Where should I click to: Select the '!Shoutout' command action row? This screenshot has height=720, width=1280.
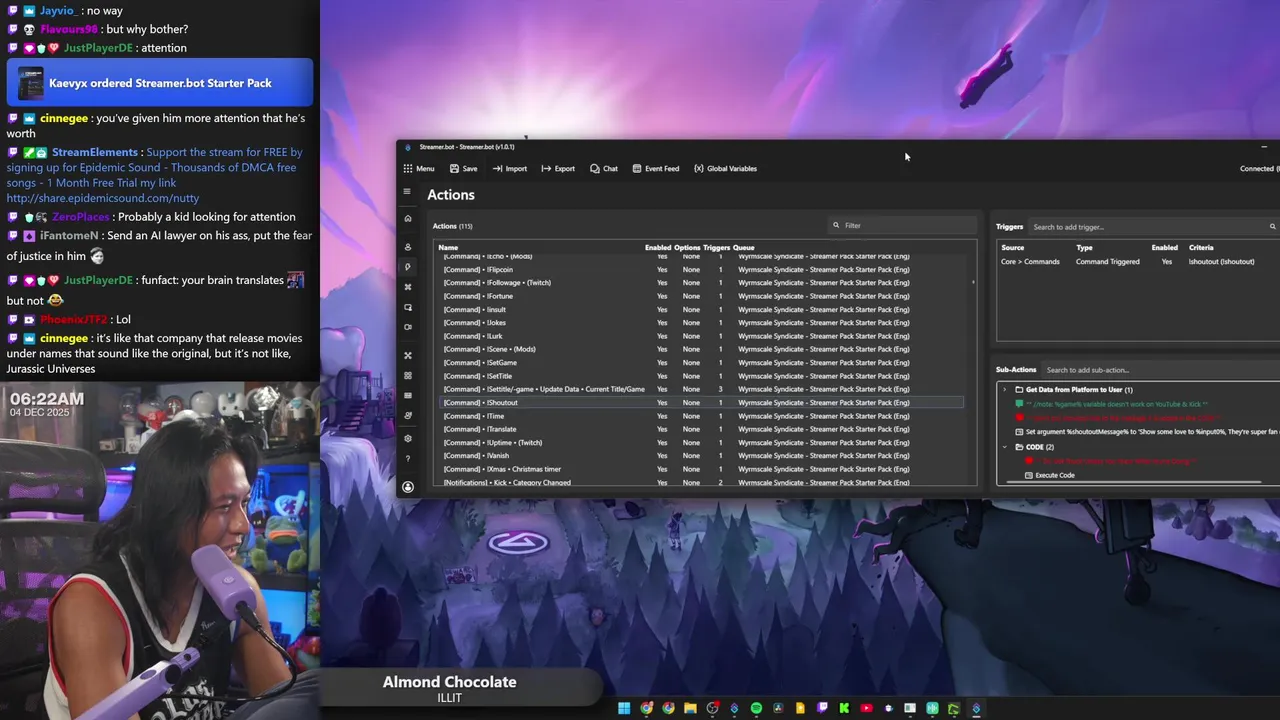pos(702,403)
